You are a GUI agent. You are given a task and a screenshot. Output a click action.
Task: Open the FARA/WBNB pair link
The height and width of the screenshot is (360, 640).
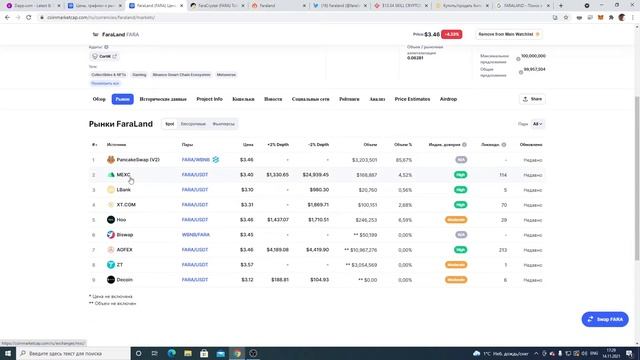[196, 160]
